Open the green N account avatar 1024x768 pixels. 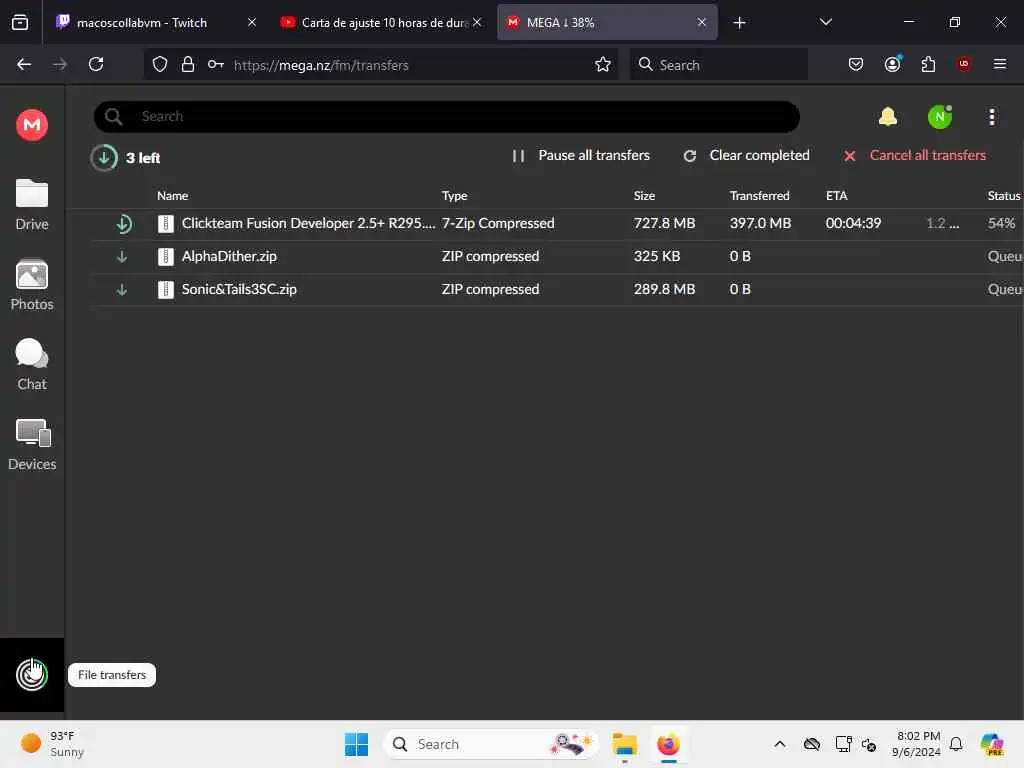coord(940,117)
